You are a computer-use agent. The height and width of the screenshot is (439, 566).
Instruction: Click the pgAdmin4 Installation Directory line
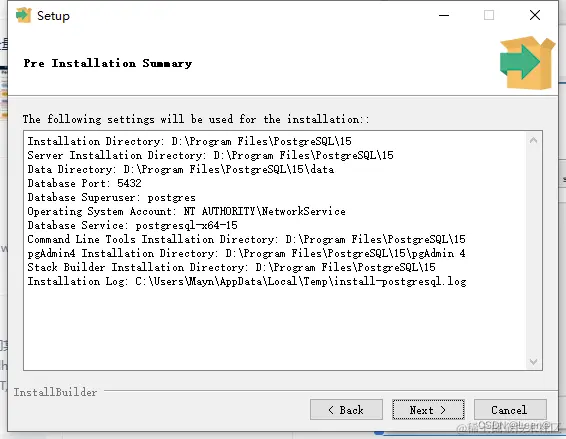click(x=247, y=253)
